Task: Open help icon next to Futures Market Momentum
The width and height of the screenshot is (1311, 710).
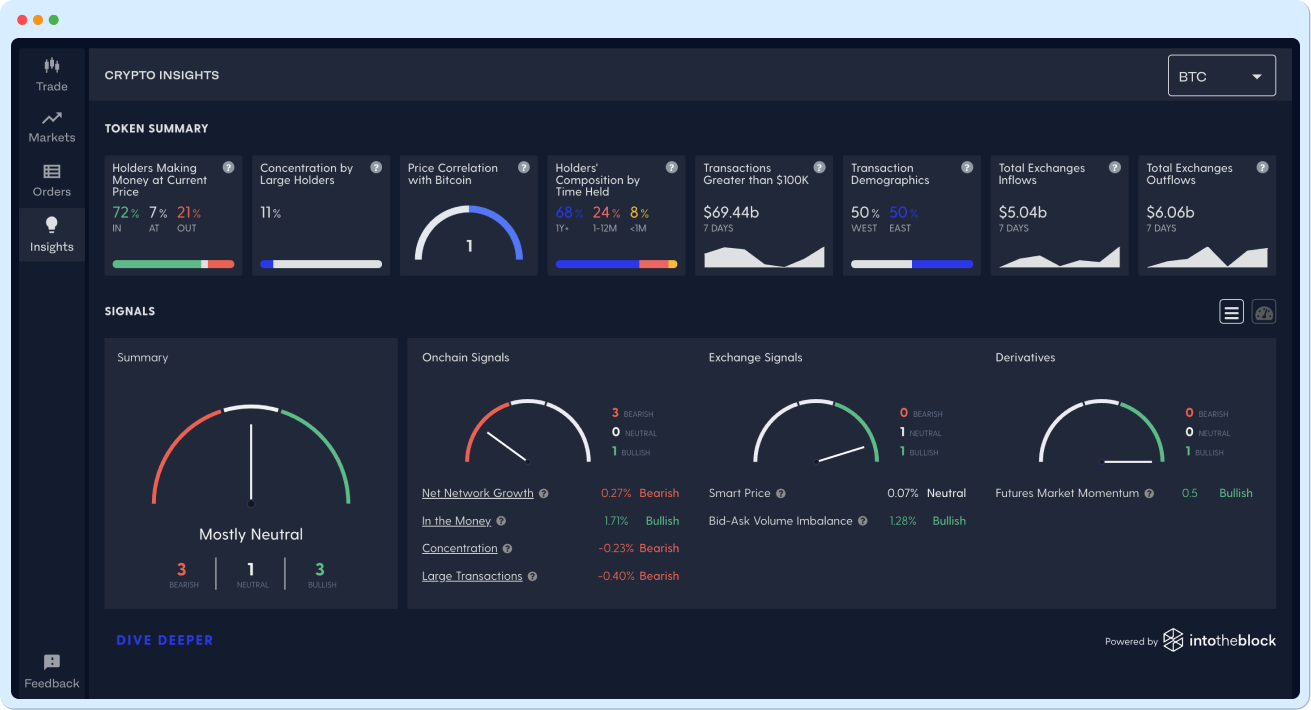Action: point(1148,493)
